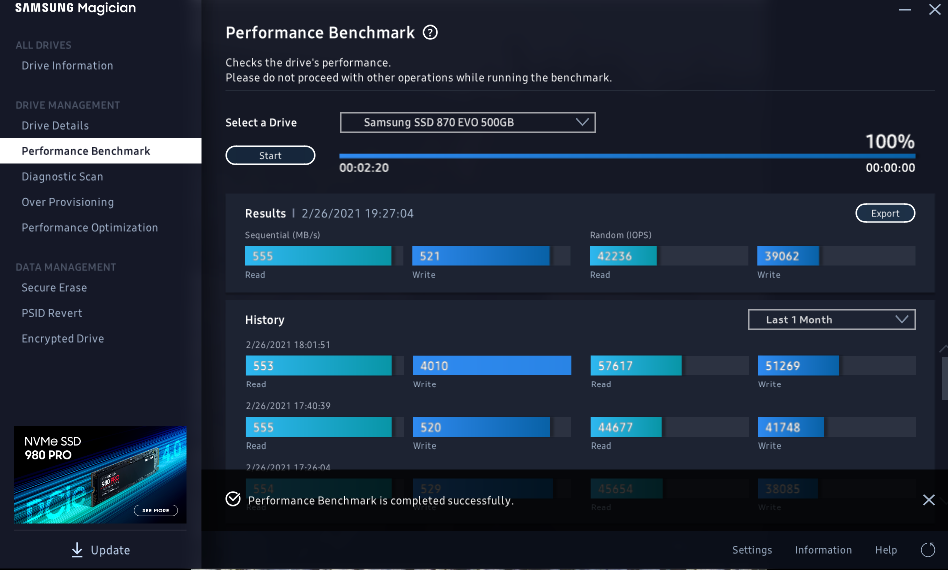Start the performance benchmark

(x=270, y=156)
